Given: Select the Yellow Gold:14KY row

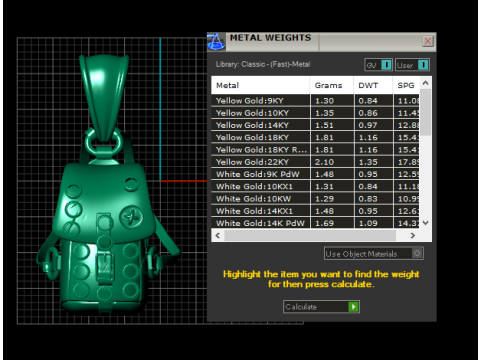Looking at the screenshot, I should coord(315,125).
